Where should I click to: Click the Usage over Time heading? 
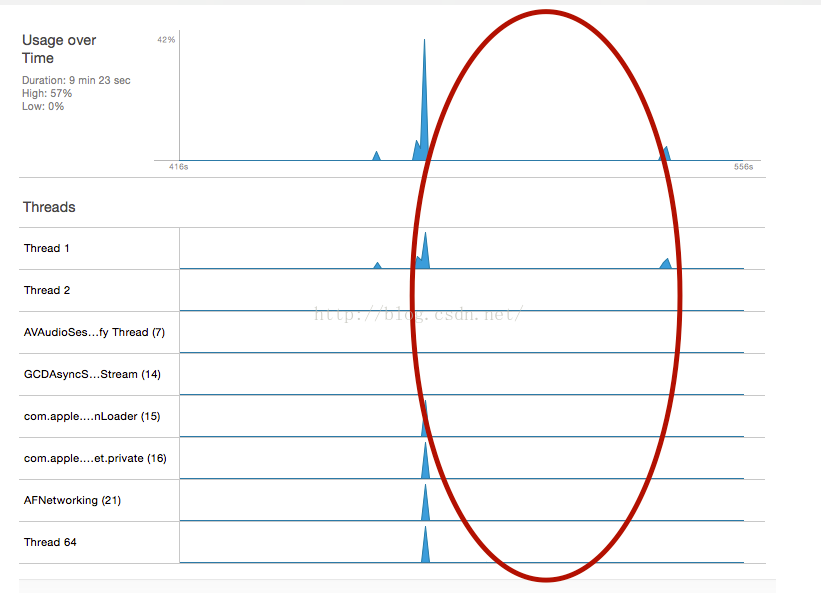coord(59,49)
